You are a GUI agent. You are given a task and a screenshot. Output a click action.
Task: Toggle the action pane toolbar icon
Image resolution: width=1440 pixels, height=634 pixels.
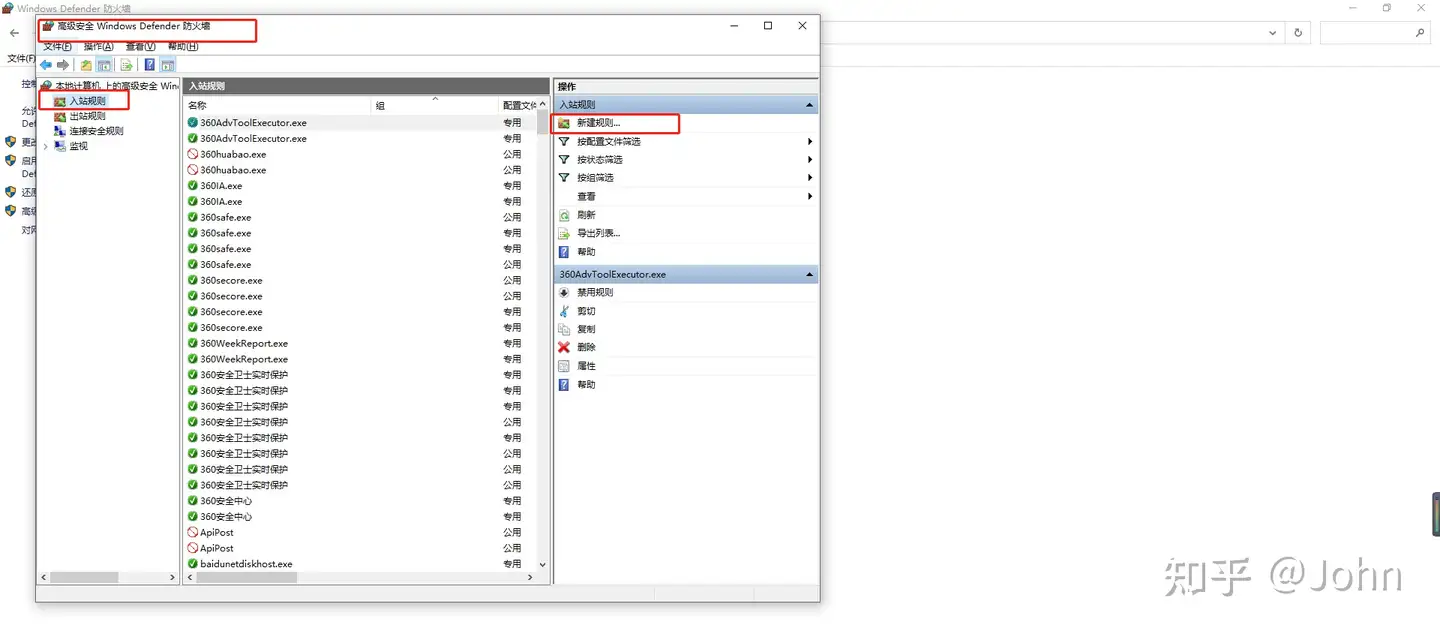(167, 65)
